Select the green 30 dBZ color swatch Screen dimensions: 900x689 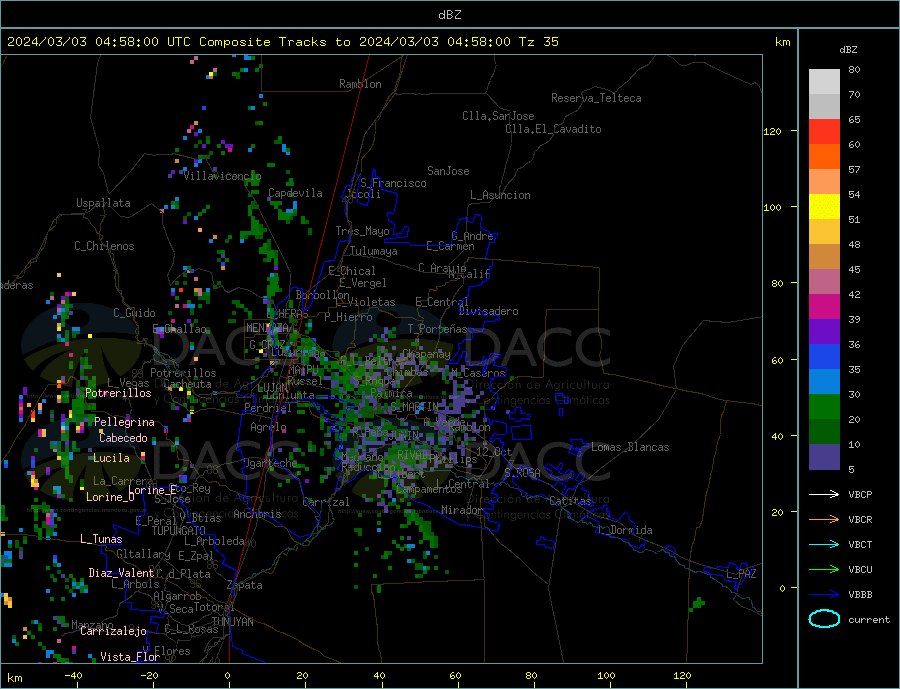(824, 407)
